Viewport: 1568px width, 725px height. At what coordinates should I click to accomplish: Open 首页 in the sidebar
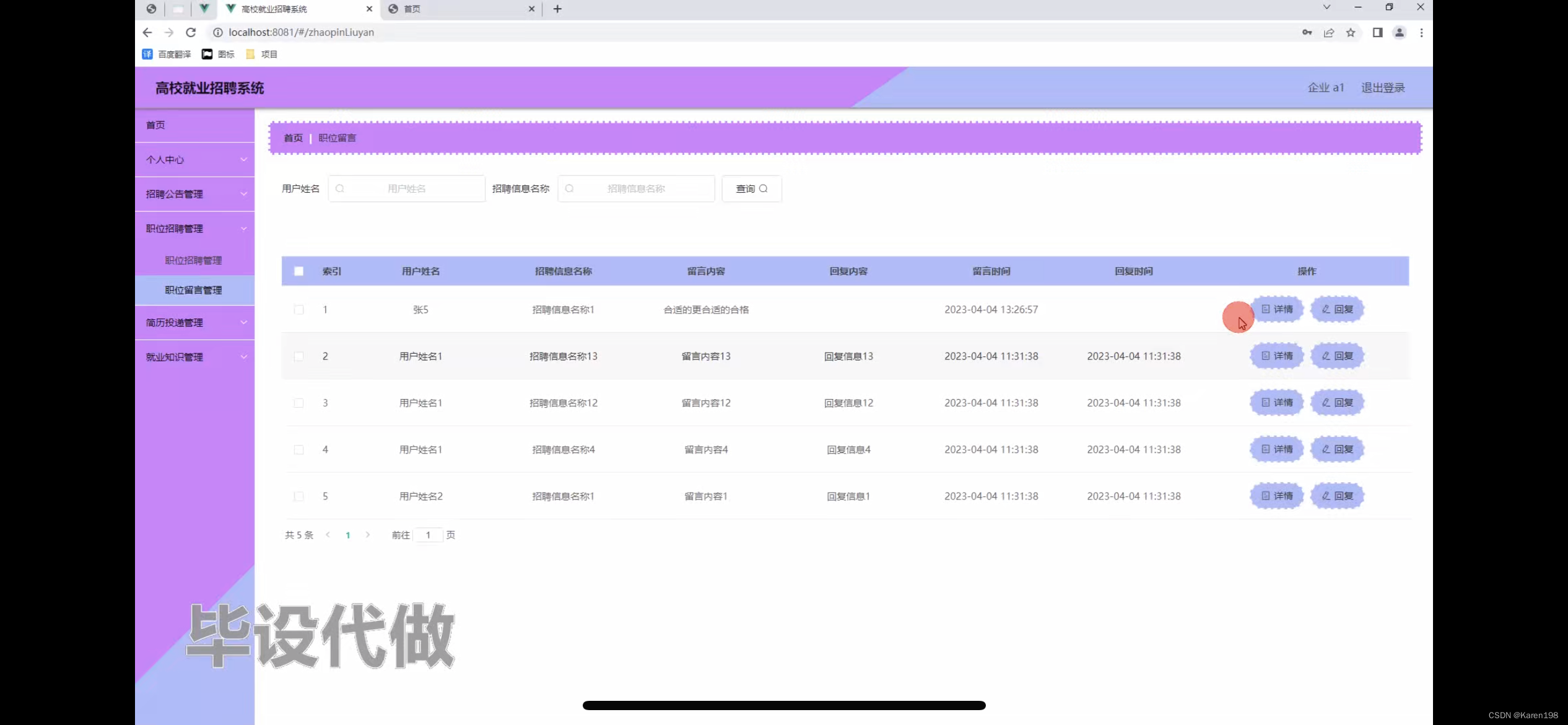[194, 125]
